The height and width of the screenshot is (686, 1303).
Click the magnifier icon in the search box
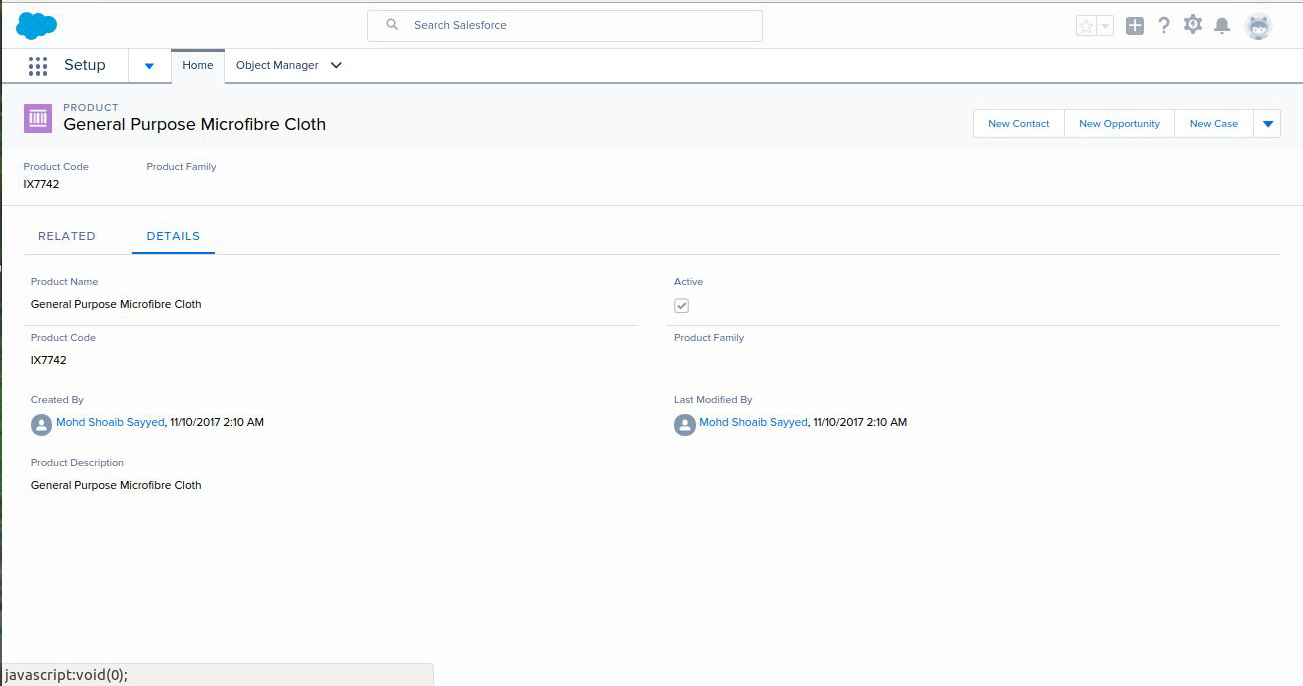pyautogui.click(x=393, y=25)
